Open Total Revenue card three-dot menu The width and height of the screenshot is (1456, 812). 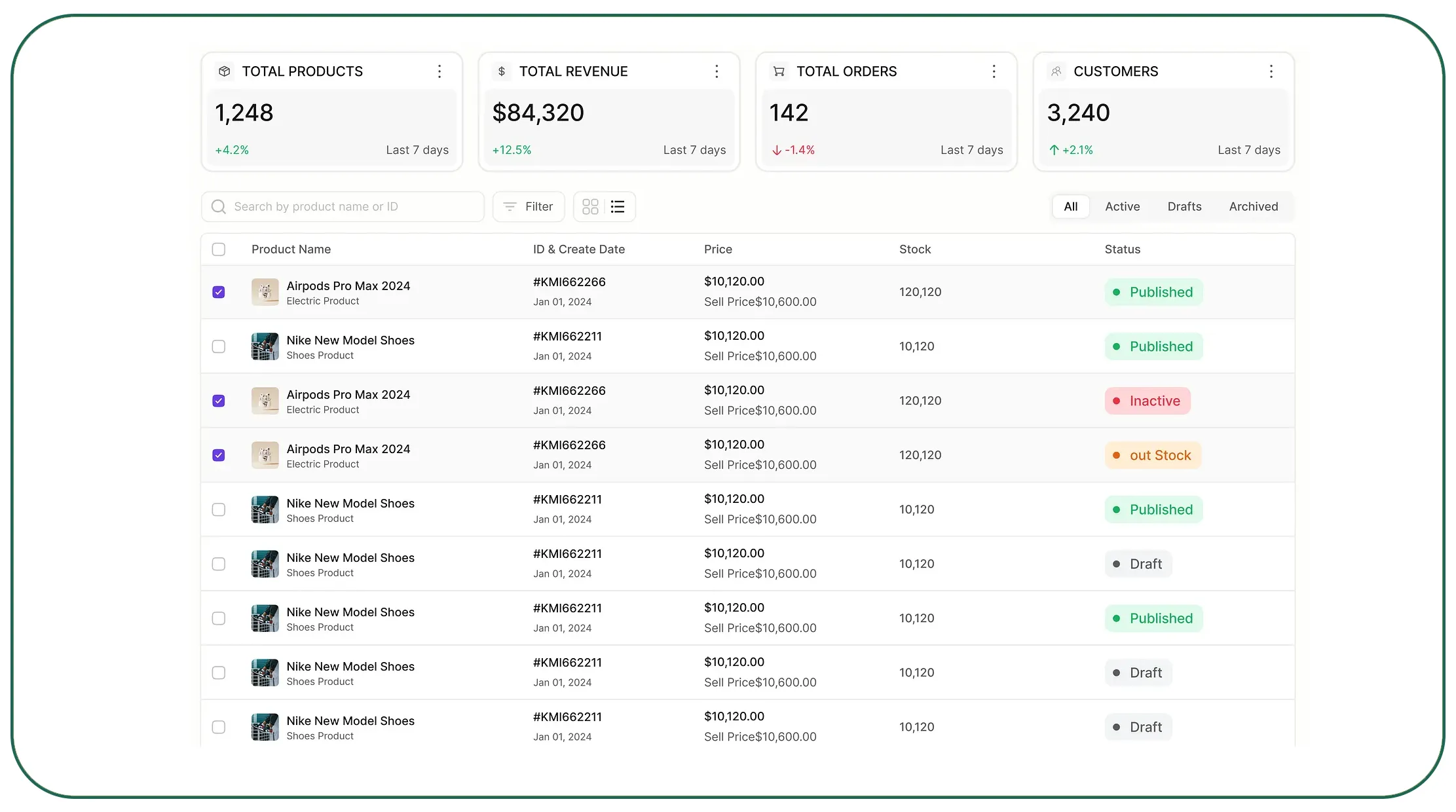point(717,71)
